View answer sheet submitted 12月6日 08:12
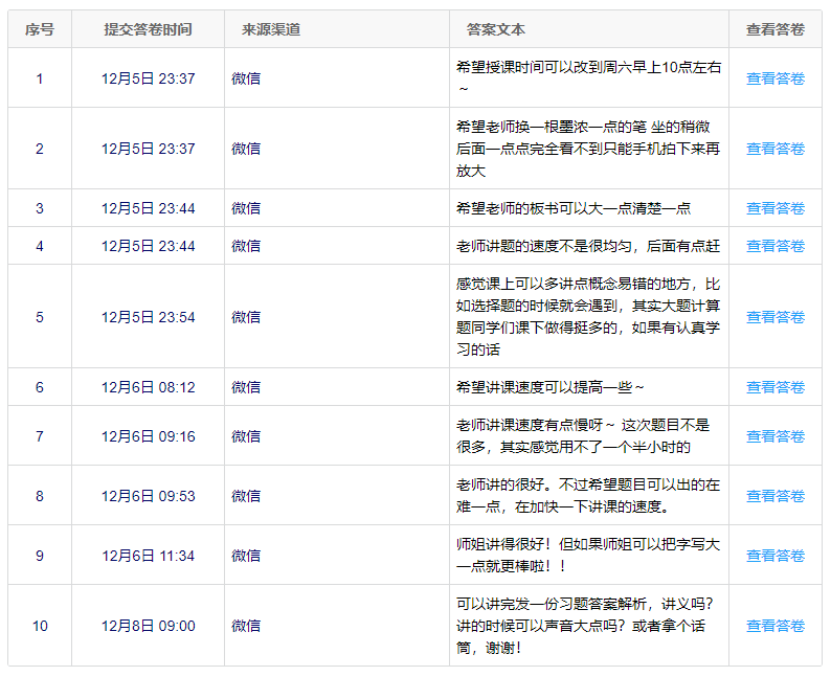 pos(775,387)
